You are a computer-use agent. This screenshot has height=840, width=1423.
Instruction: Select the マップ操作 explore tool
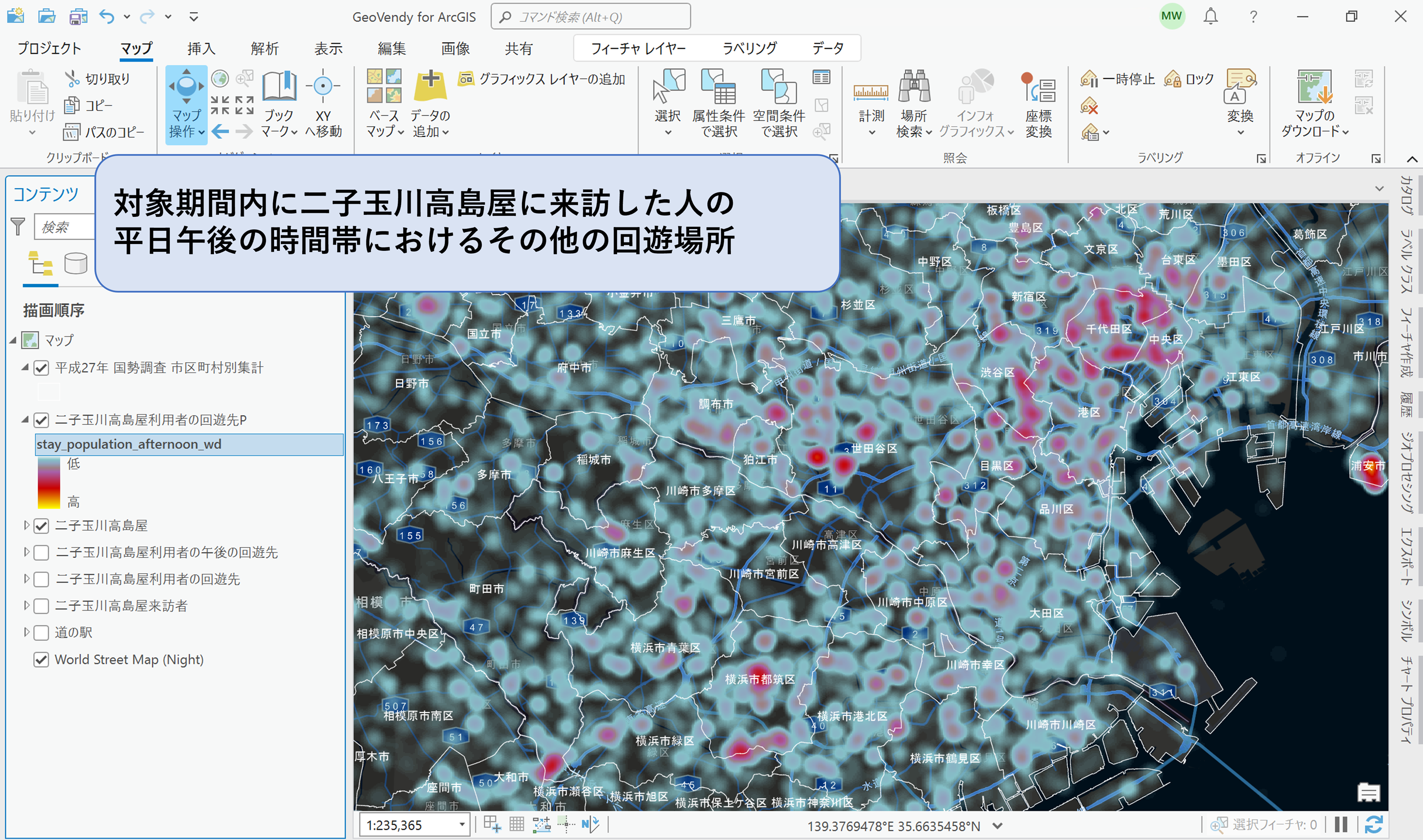coord(186,105)
